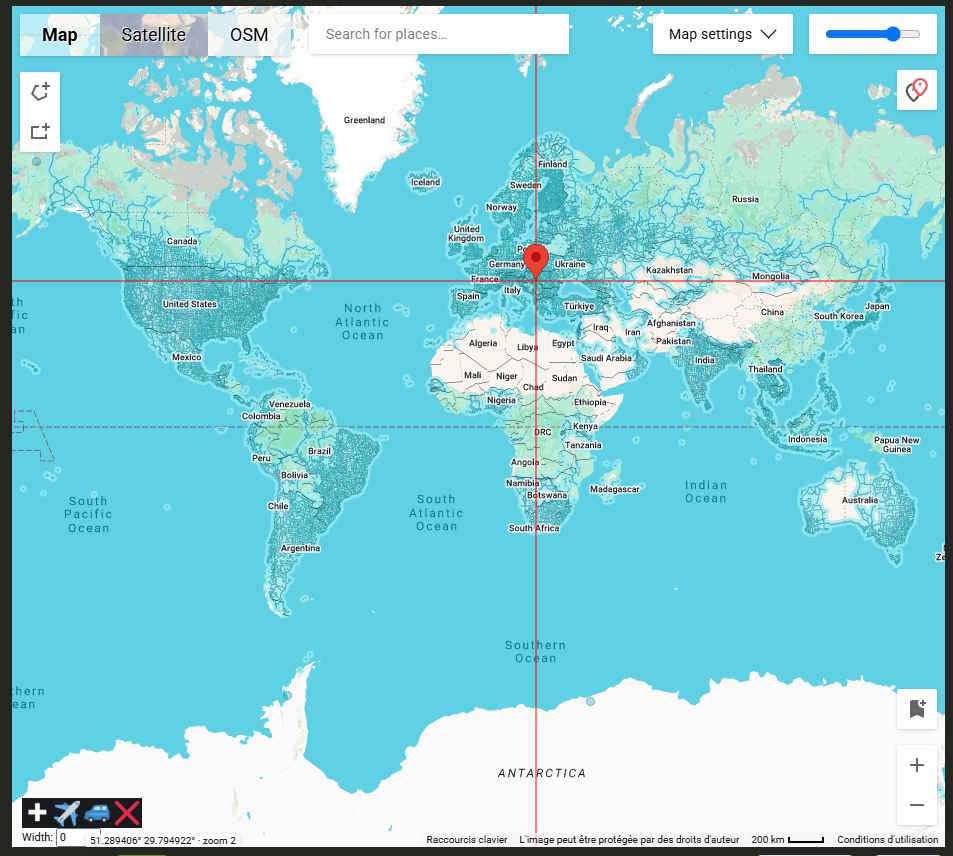Switch to the OSM view tab
The image size is (953, 856).
[249, 35]
